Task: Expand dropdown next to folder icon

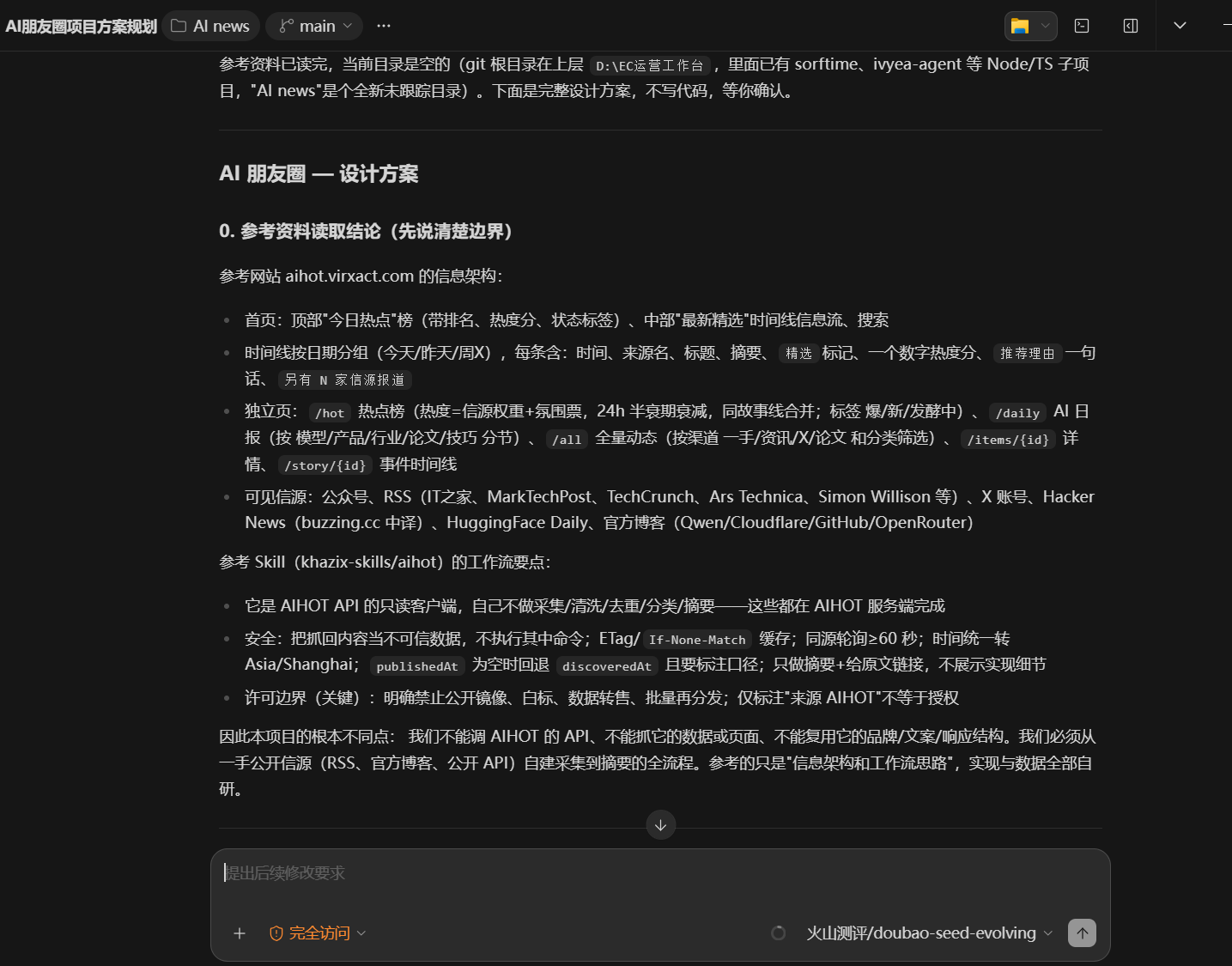Action: 1045,26
